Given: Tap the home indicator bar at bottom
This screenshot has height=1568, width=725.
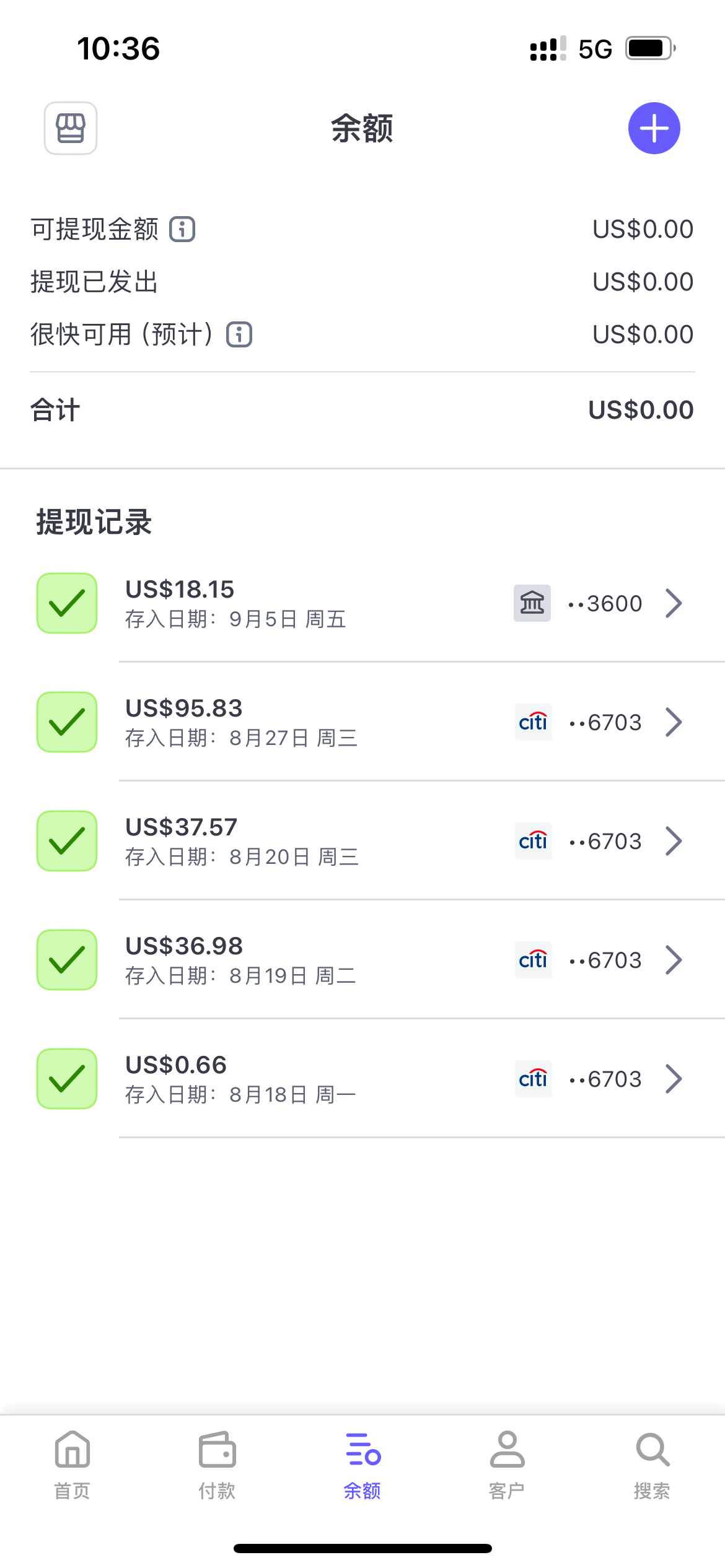Looking at the screenshot, I should [x=362, y=1548].
